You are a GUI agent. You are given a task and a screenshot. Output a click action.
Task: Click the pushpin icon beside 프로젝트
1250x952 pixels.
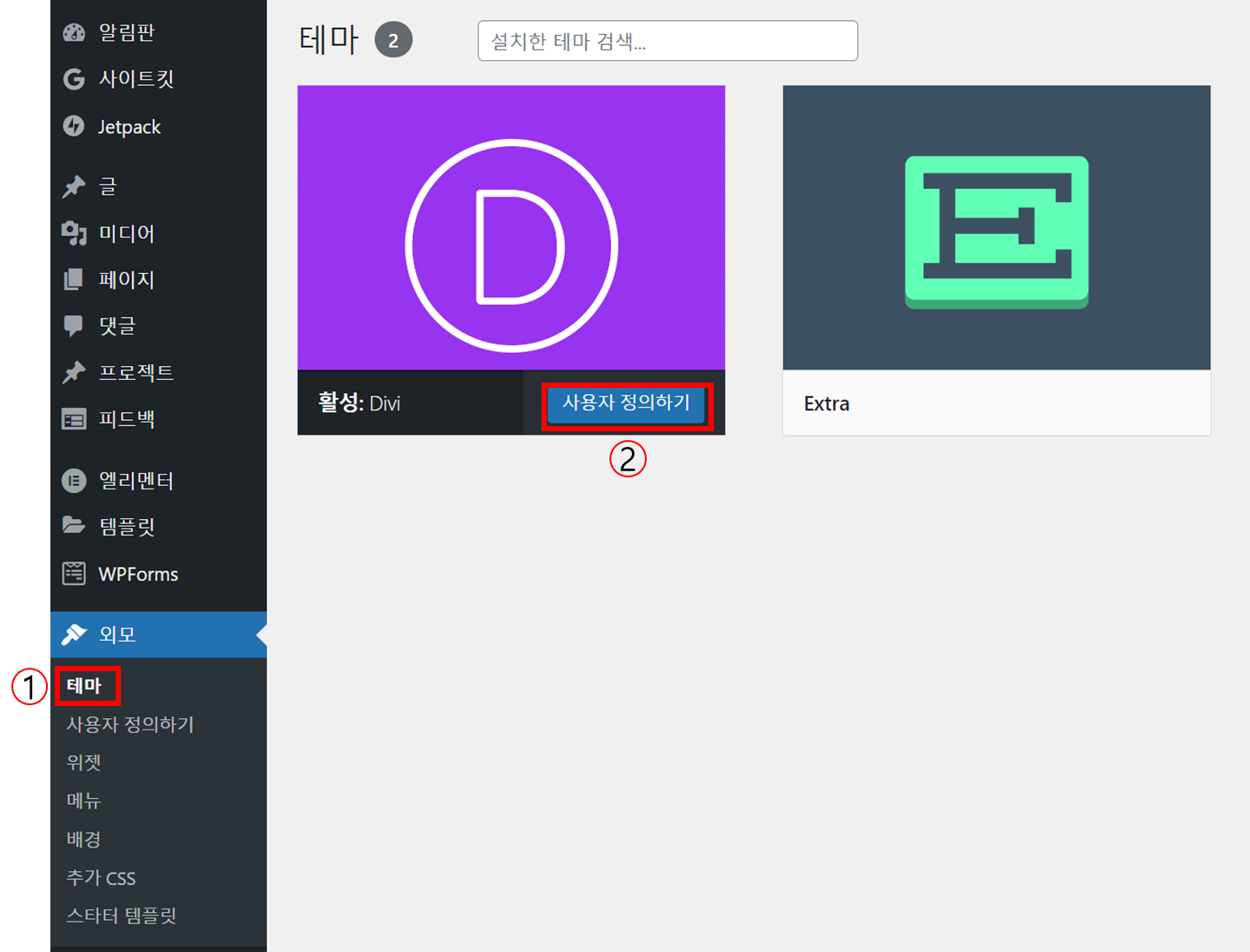tap(74, 372)
